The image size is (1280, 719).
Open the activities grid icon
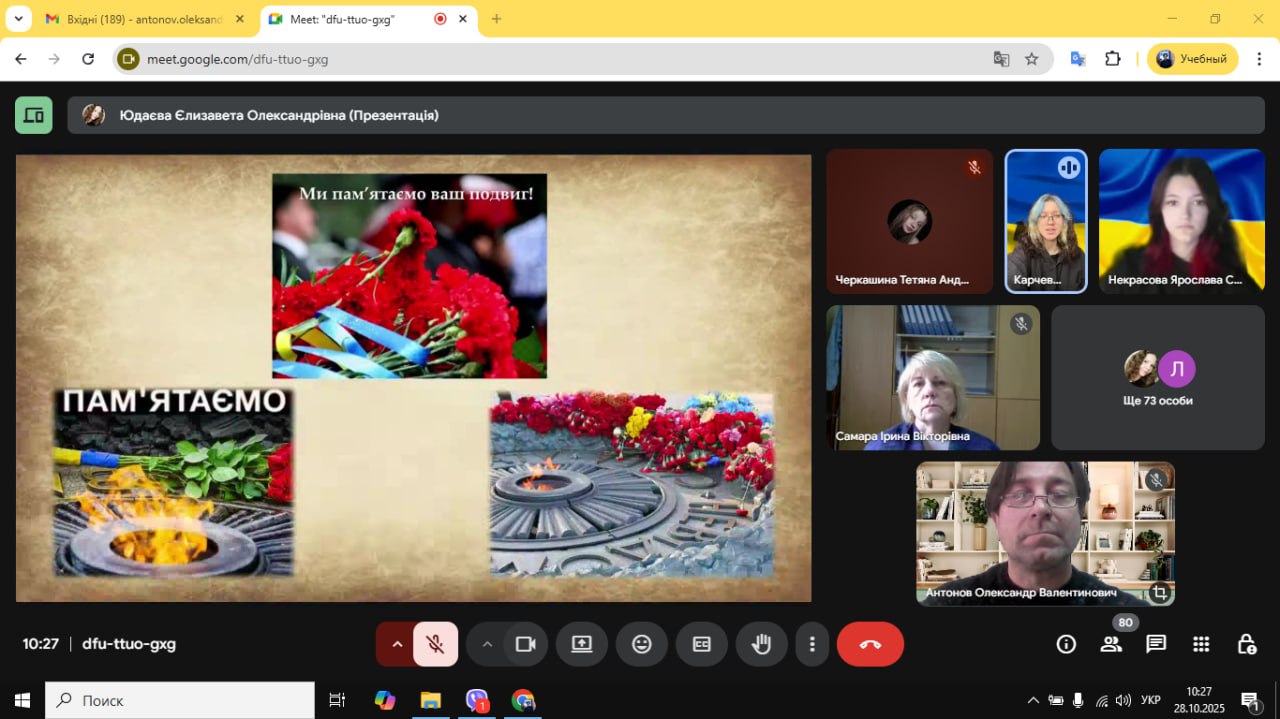coord(1201,644)
